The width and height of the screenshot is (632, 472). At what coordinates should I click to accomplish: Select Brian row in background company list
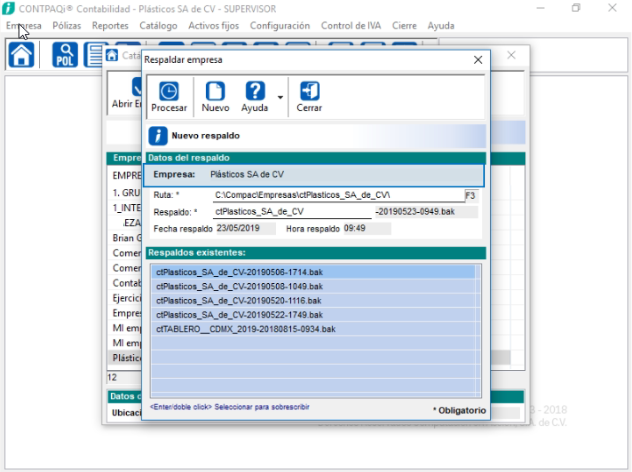pyautogui.click(x=127, y=238)
